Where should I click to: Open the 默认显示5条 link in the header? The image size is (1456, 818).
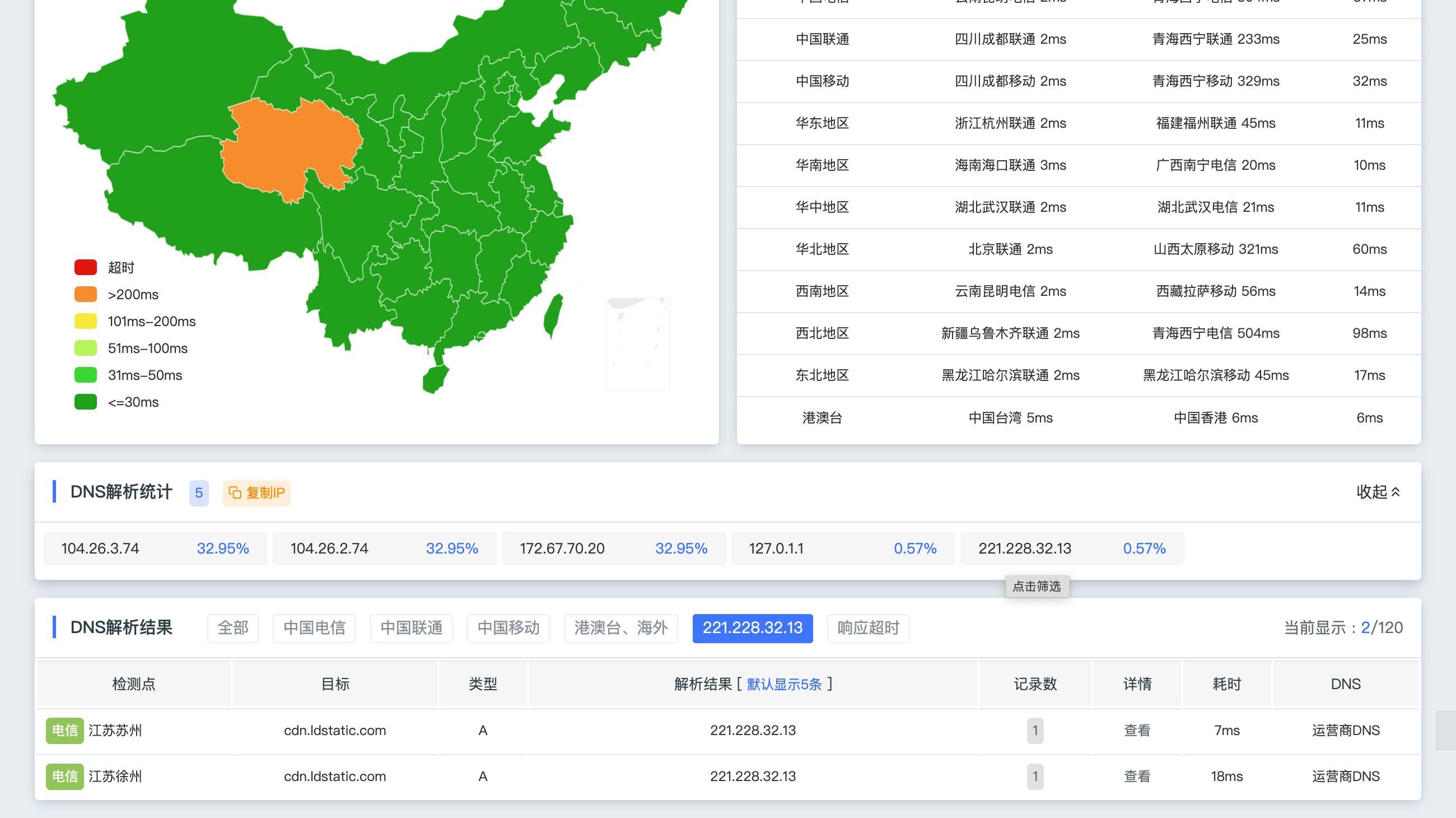coord(784,685)
